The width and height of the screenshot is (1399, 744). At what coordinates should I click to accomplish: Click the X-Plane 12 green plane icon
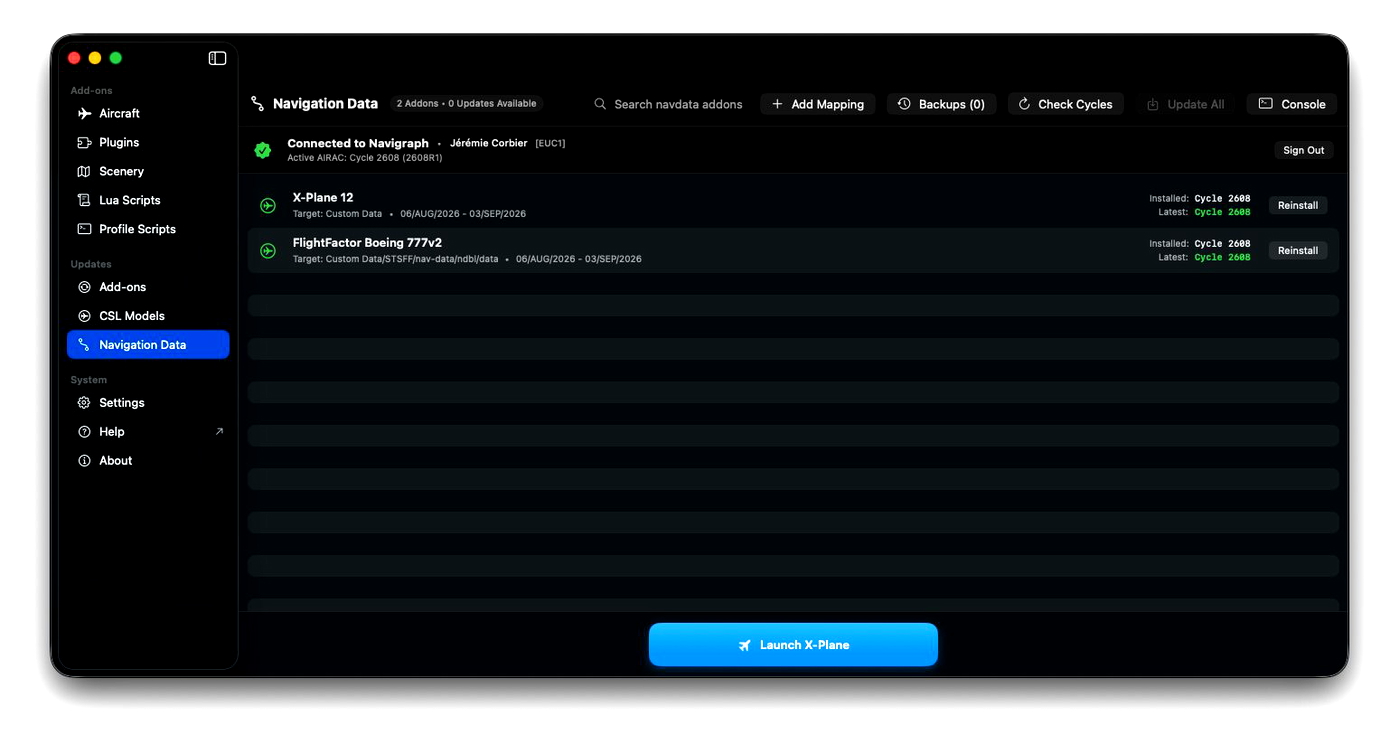click(x=268, y=206)
